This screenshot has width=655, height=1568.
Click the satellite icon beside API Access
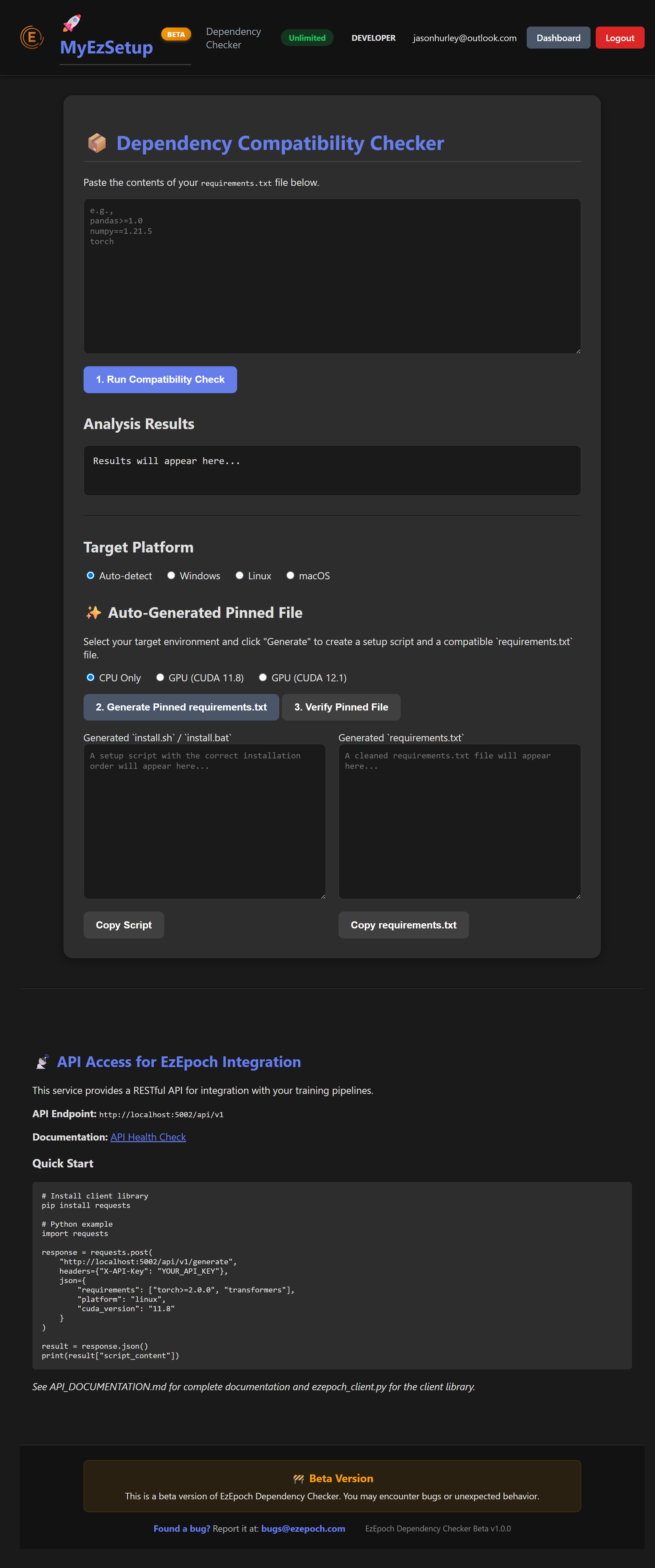pyautogui.click(x=42, y=1062)
